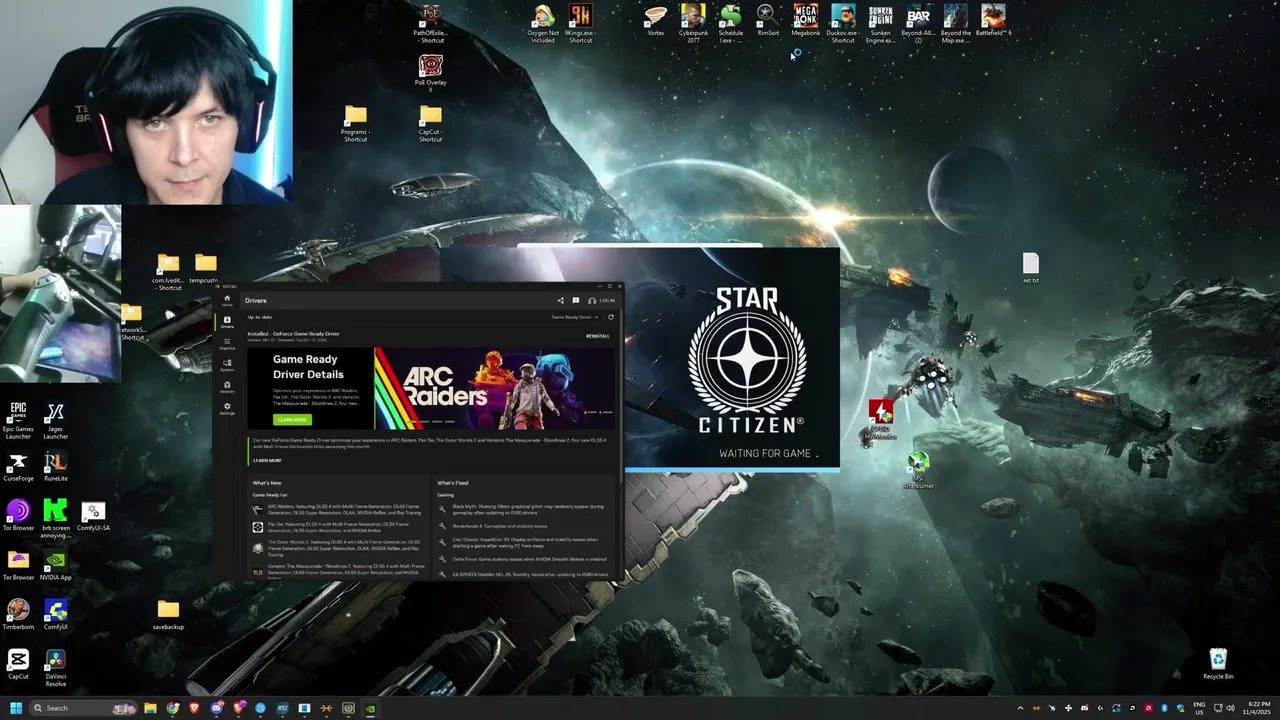Open the Cyberpunk 2077 desktop shortcut
Image resolution: width=1280 pixels, height=720 pixels.
coord(693,23)
